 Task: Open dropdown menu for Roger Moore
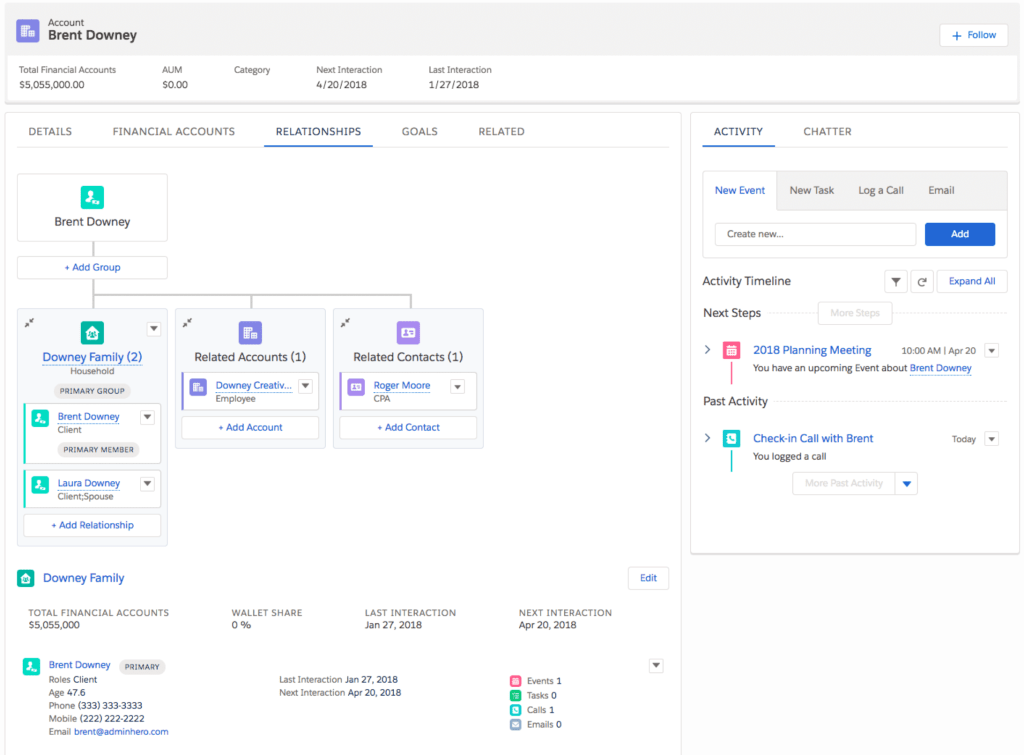point(457,387)
